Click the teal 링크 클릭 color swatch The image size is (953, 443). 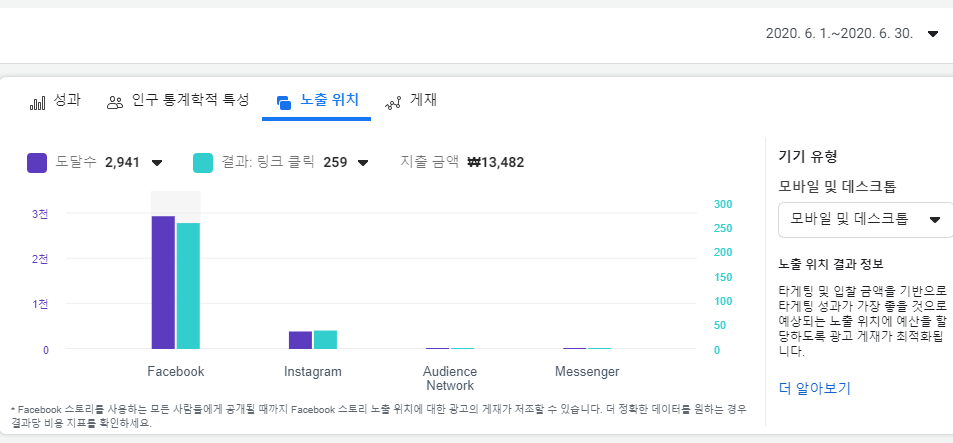203,163
